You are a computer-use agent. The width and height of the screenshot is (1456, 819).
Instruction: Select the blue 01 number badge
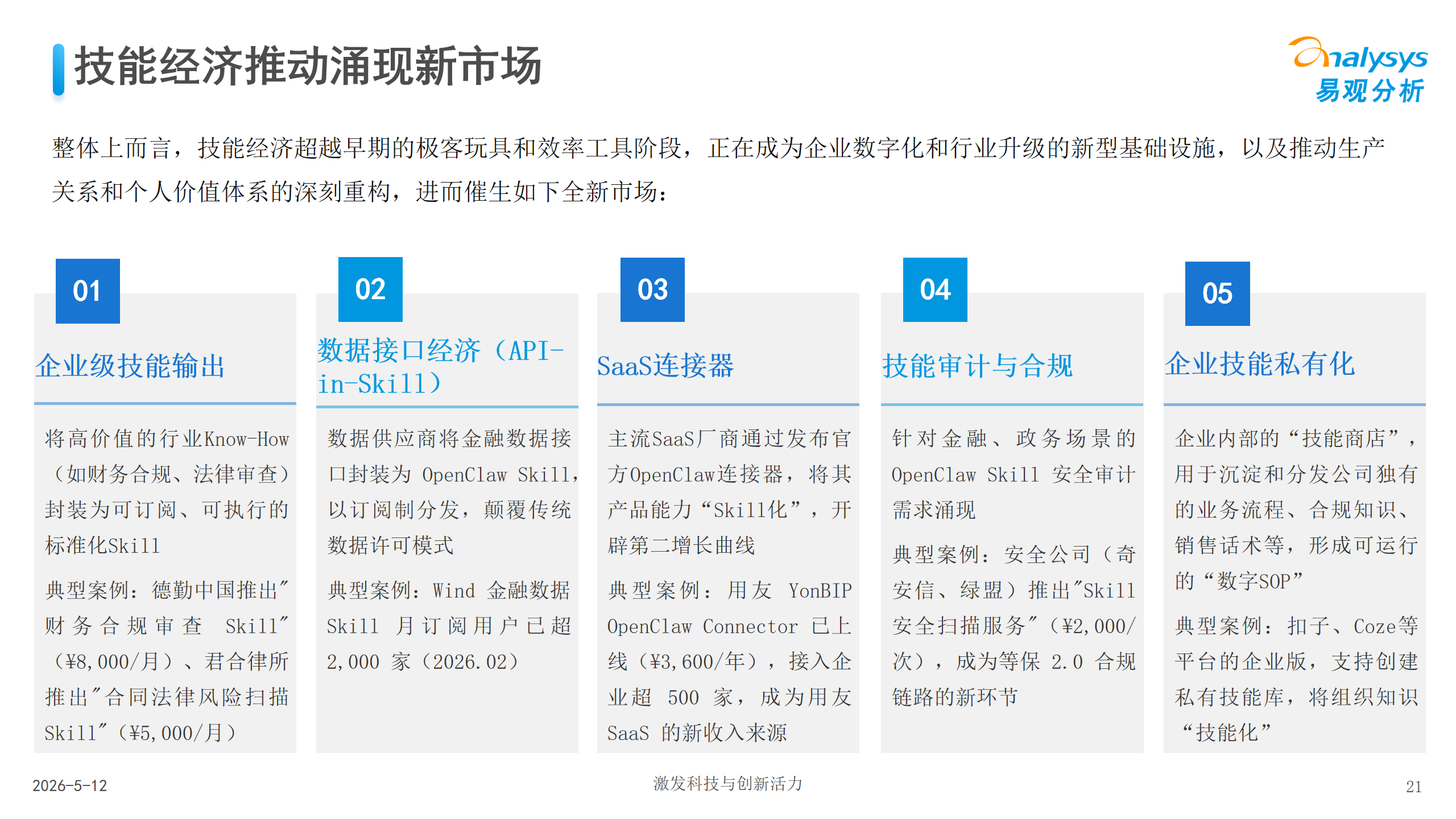tap(88, 291)
